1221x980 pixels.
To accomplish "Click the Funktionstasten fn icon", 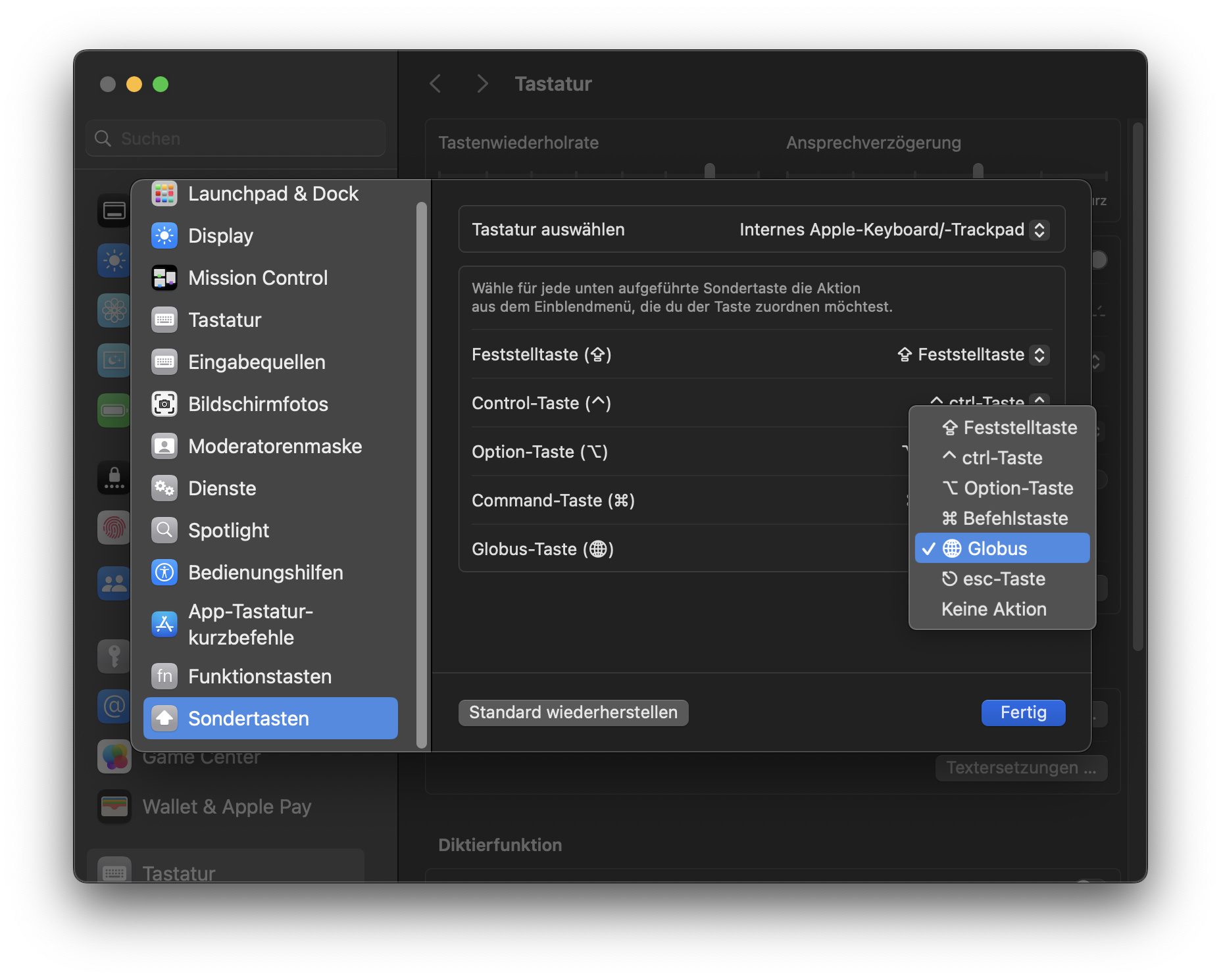I will click(164, 676).
